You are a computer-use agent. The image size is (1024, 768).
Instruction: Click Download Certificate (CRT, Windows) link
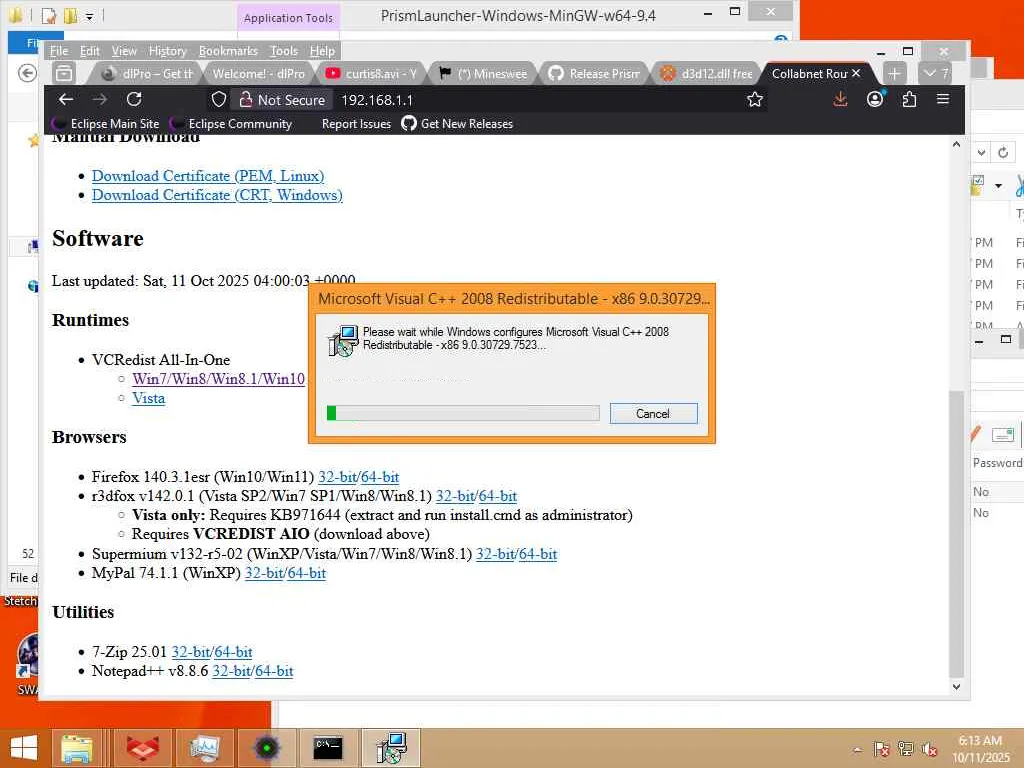click(x=217, y=195)
